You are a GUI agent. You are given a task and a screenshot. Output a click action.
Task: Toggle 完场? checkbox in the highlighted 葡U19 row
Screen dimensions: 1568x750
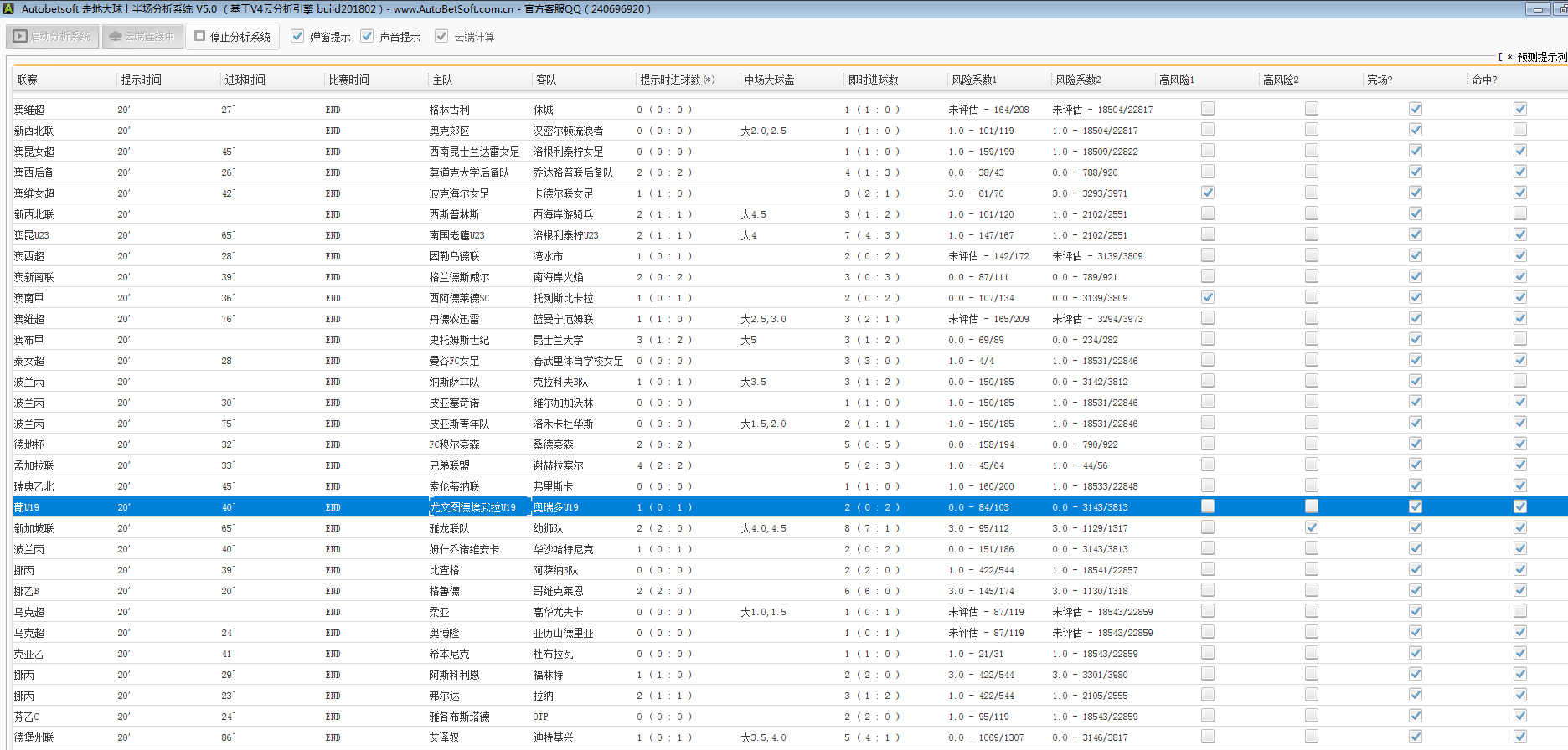1415,506
